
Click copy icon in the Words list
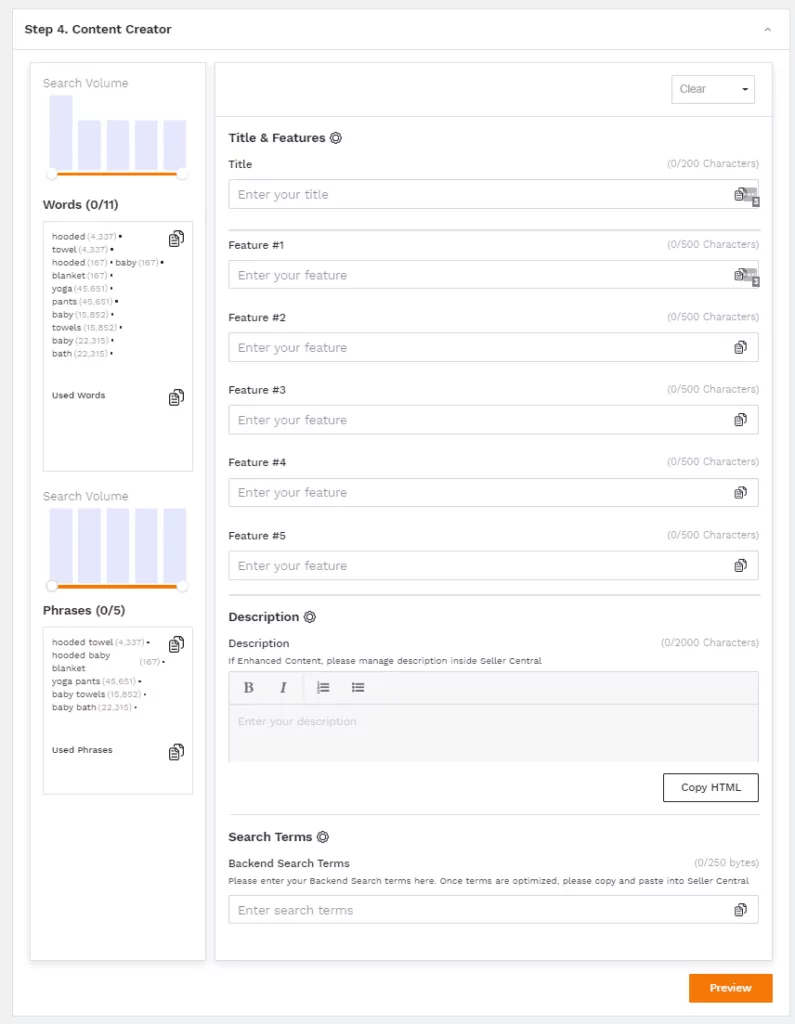point(176,238)
